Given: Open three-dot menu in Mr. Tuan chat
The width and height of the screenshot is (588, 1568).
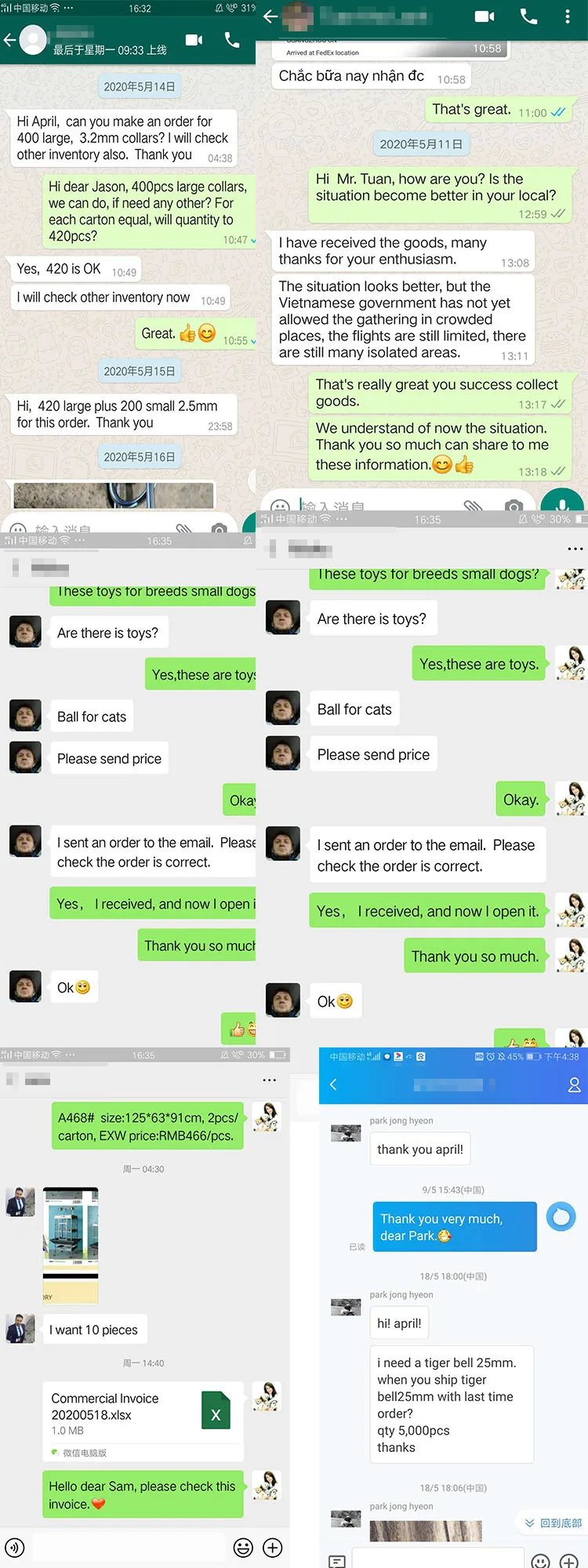Looking at the screenshot, I should tap(568, 16).
